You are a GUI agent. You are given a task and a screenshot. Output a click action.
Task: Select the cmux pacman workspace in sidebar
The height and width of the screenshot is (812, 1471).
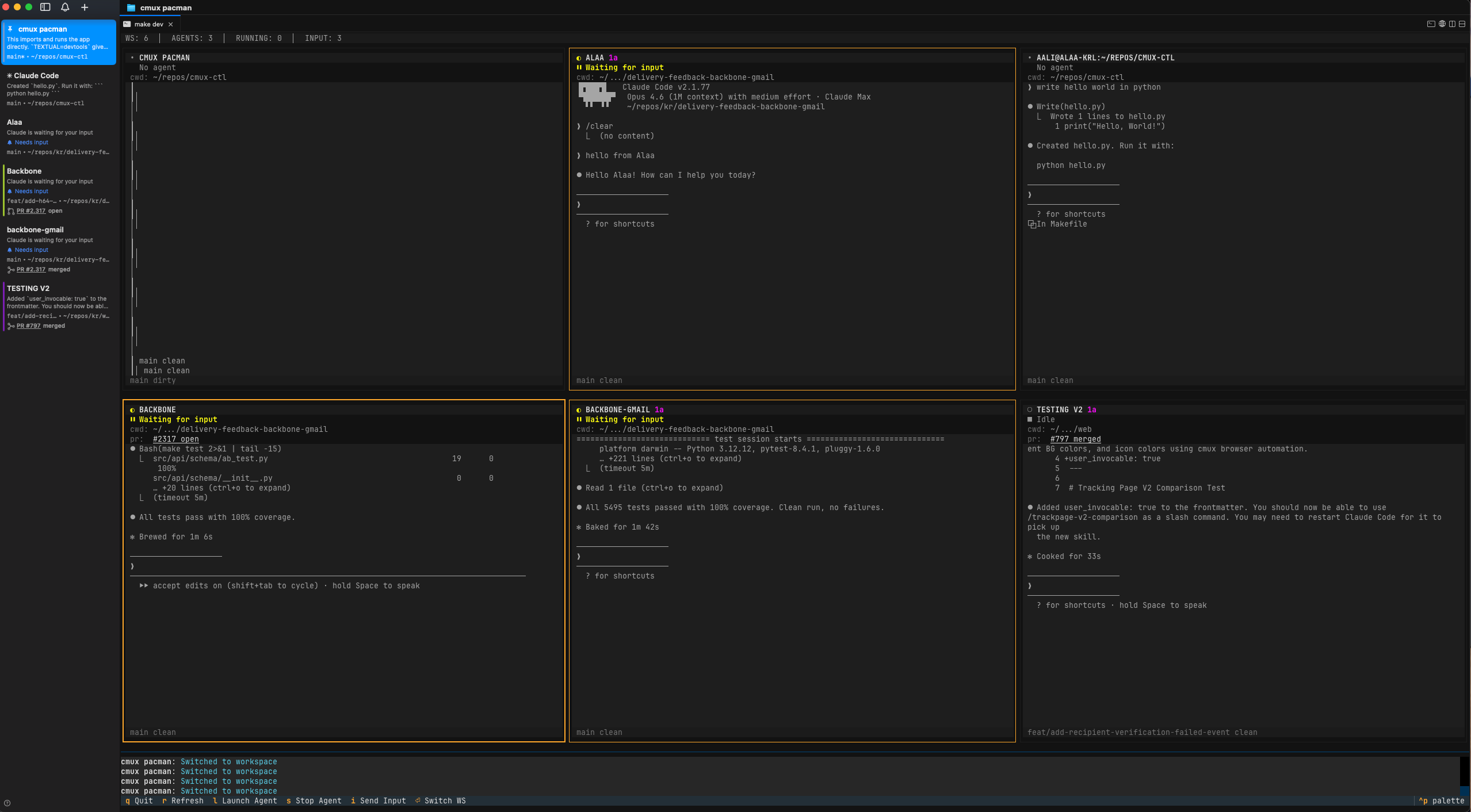pos(59,43)
